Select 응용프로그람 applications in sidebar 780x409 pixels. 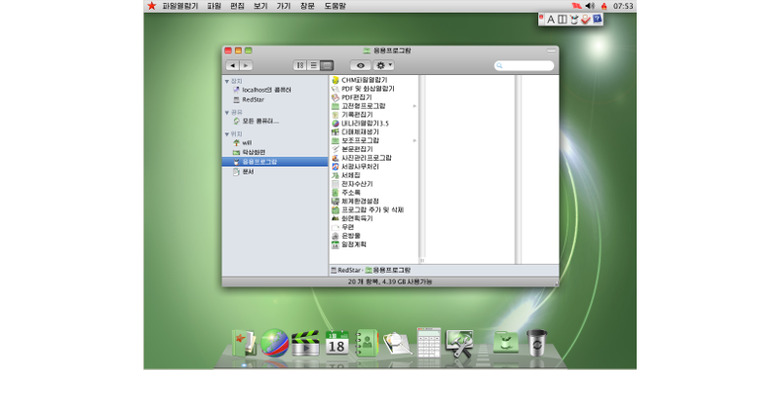(x=275, y=162)
